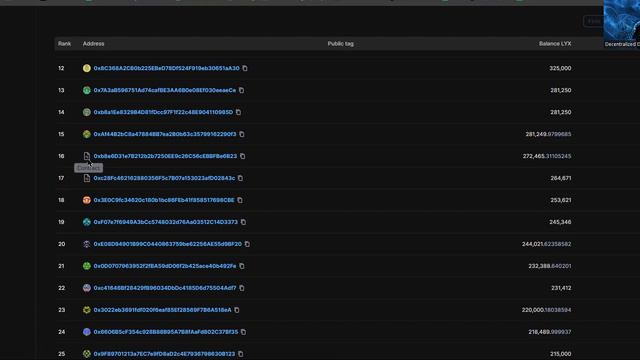This screenshot has width=640, height=360.
Task: Copy the rank 13 address
Action: tap(242, 90)
